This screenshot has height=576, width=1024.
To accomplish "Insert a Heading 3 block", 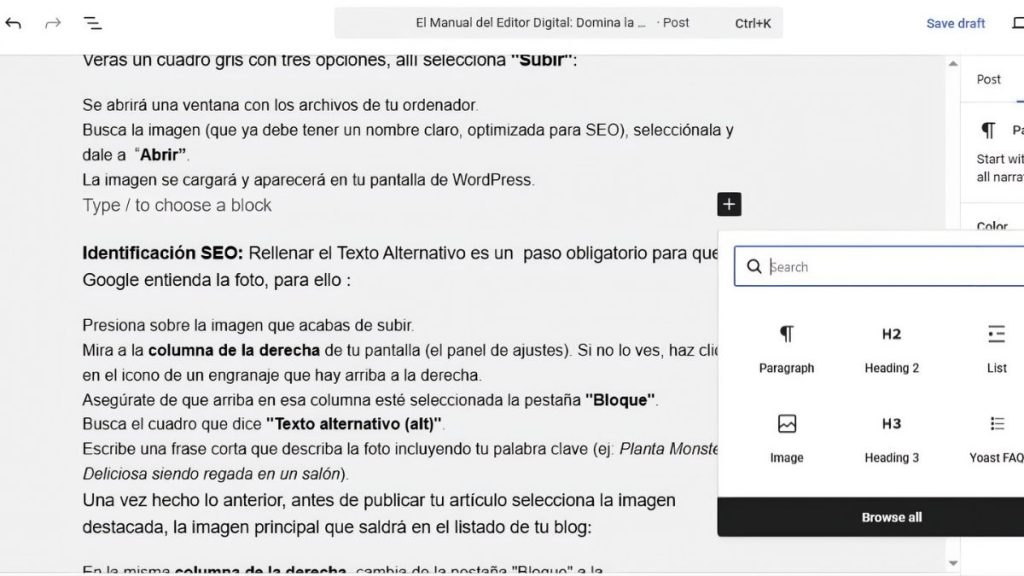I will [891, 439].
